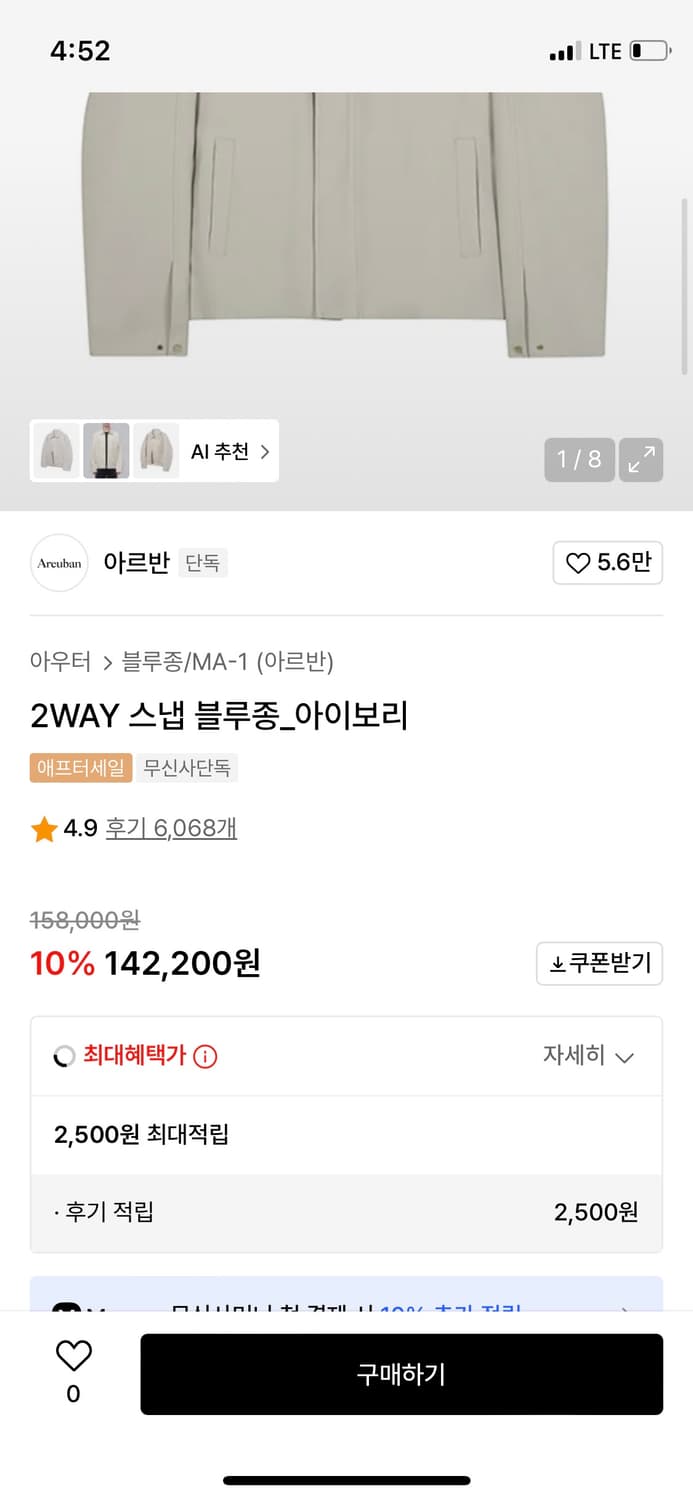Screen dimensions: 693x1500
Task: Tap the orange star rating icon
Action: pyautogui.click(x=44, y=829)
